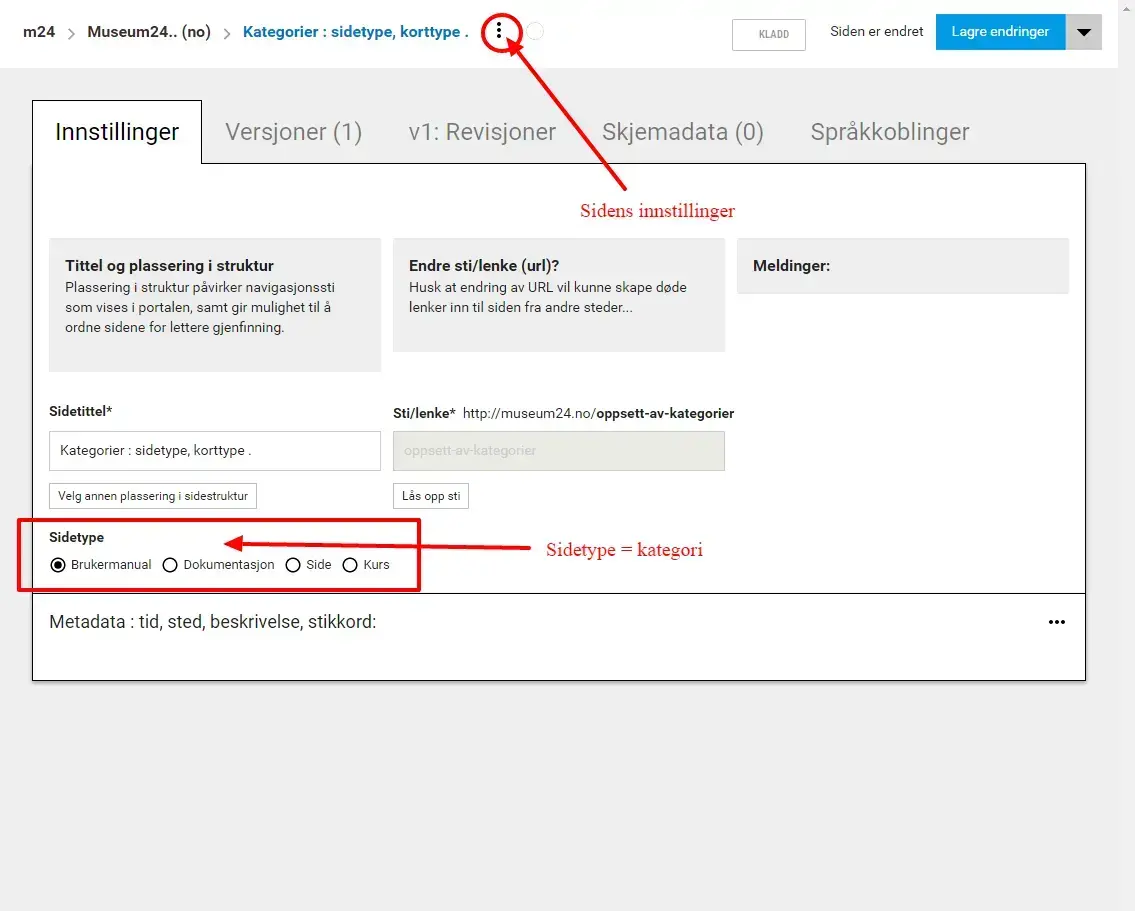Navigate to m24 breadcrumb
The height and width of the screenshot is (911, 1135).
(x=39, y=32)
